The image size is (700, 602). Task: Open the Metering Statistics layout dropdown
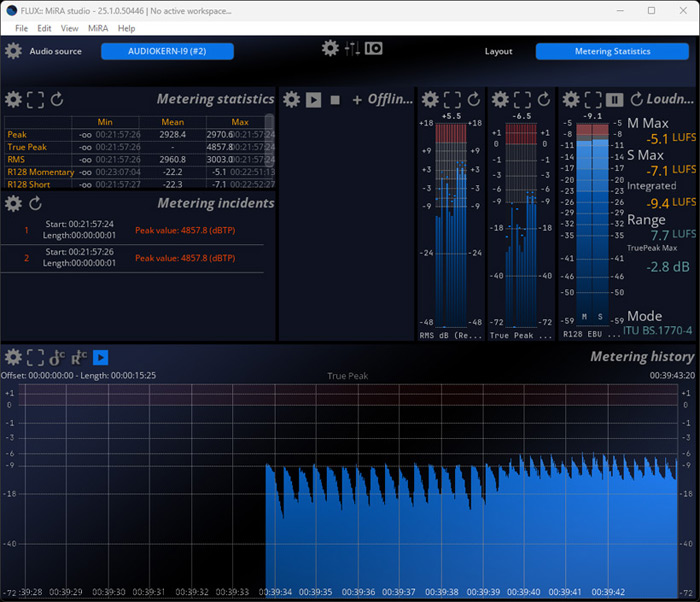click(612, 51)
